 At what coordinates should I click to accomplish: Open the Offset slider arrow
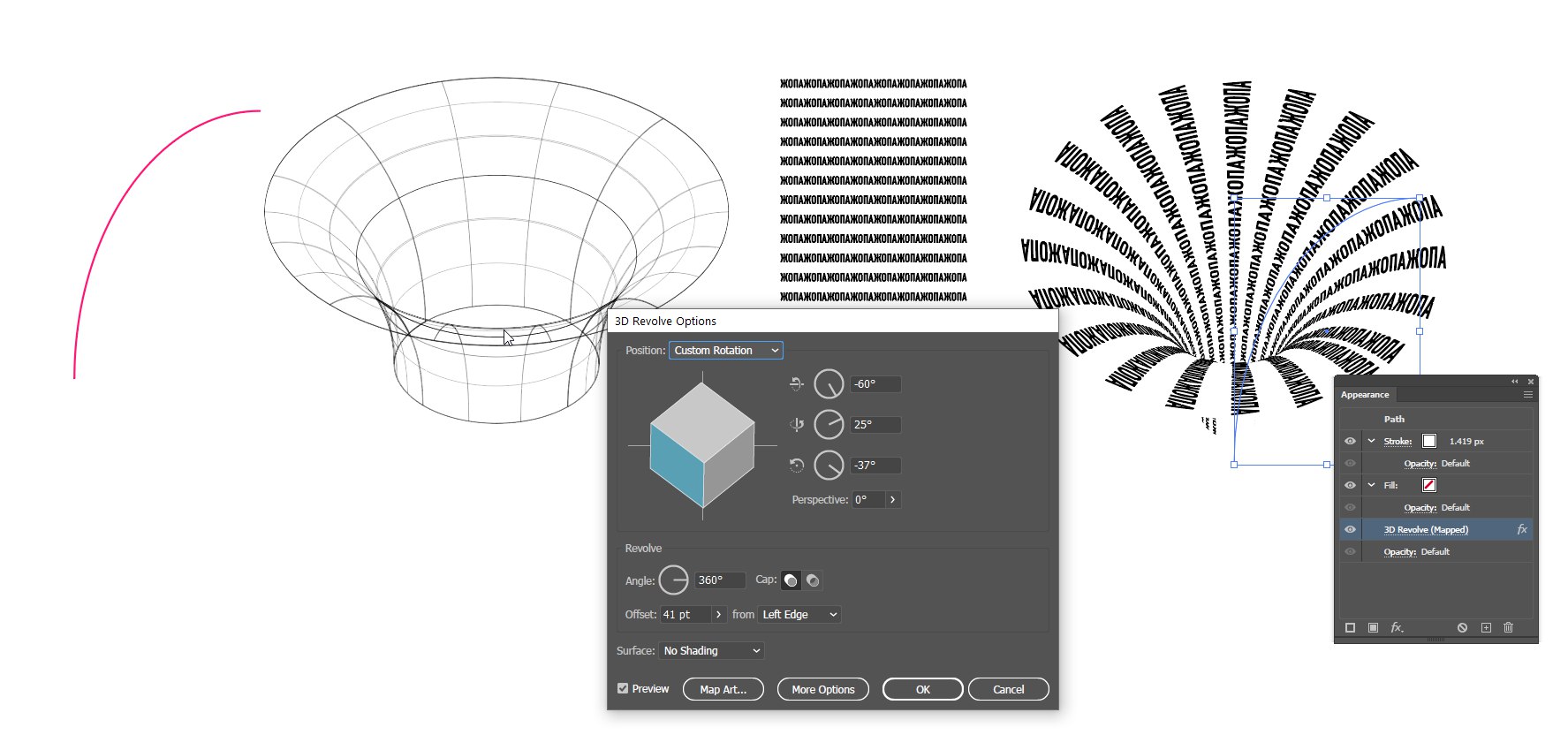718,615
